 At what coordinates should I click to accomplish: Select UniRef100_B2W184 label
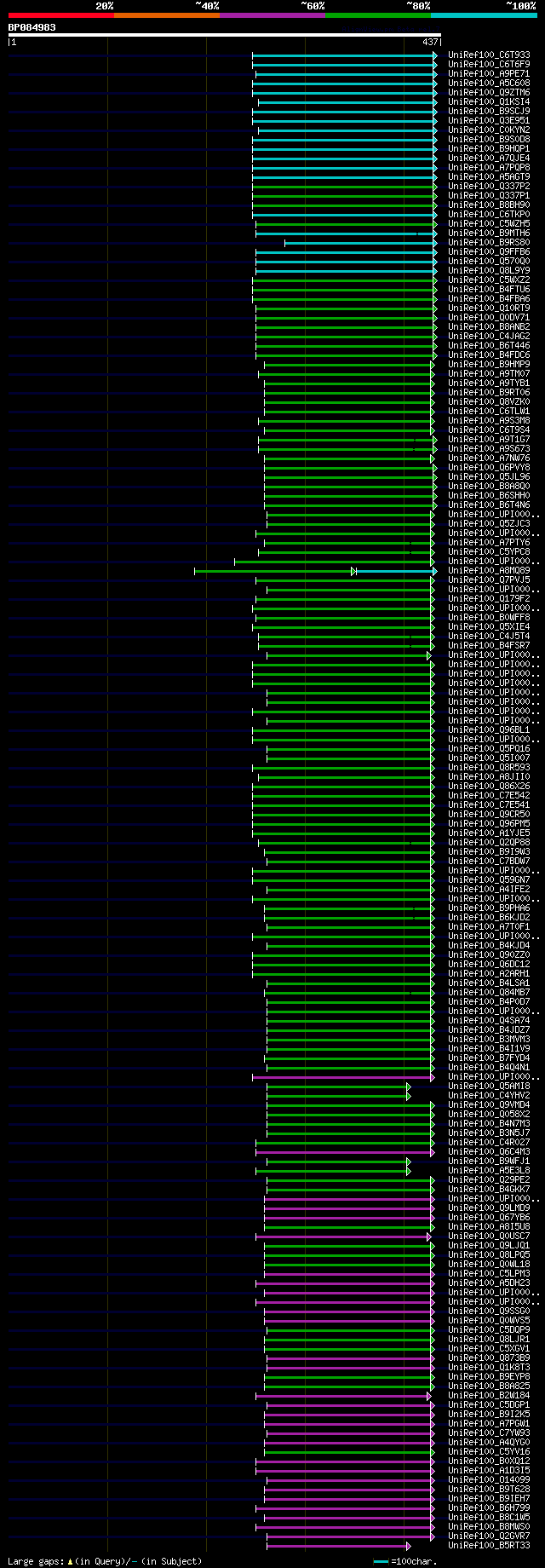tap(489, 1396)
